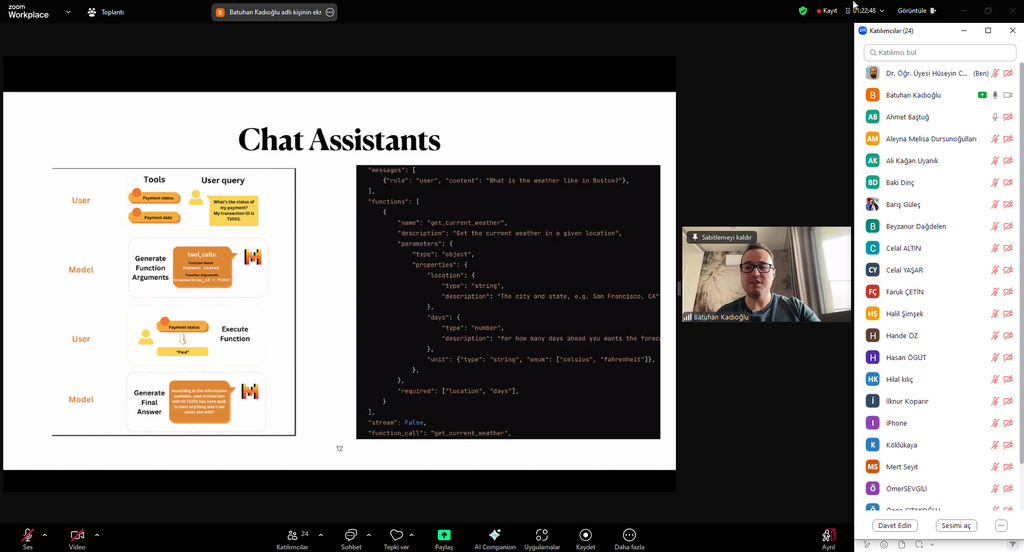The height and width of the screenshot is (552, 1024).
Task: Click the Batuhan Kadıoğlu screen sharing label
Action: 274,12
